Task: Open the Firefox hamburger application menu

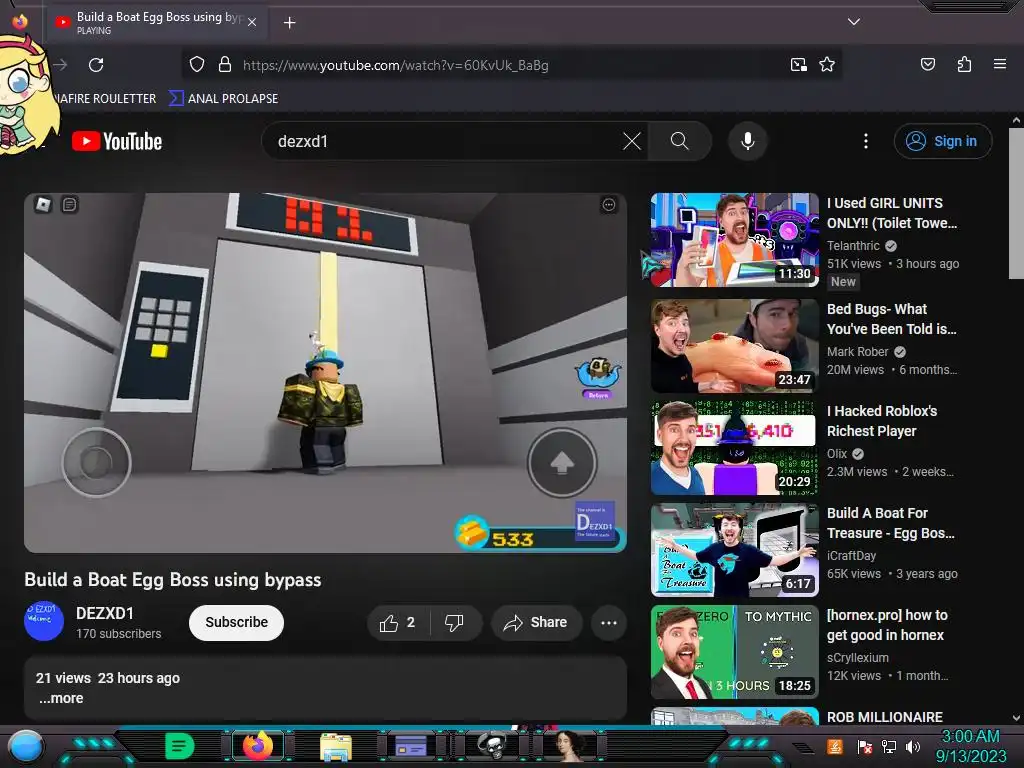Action: point(999,64)
